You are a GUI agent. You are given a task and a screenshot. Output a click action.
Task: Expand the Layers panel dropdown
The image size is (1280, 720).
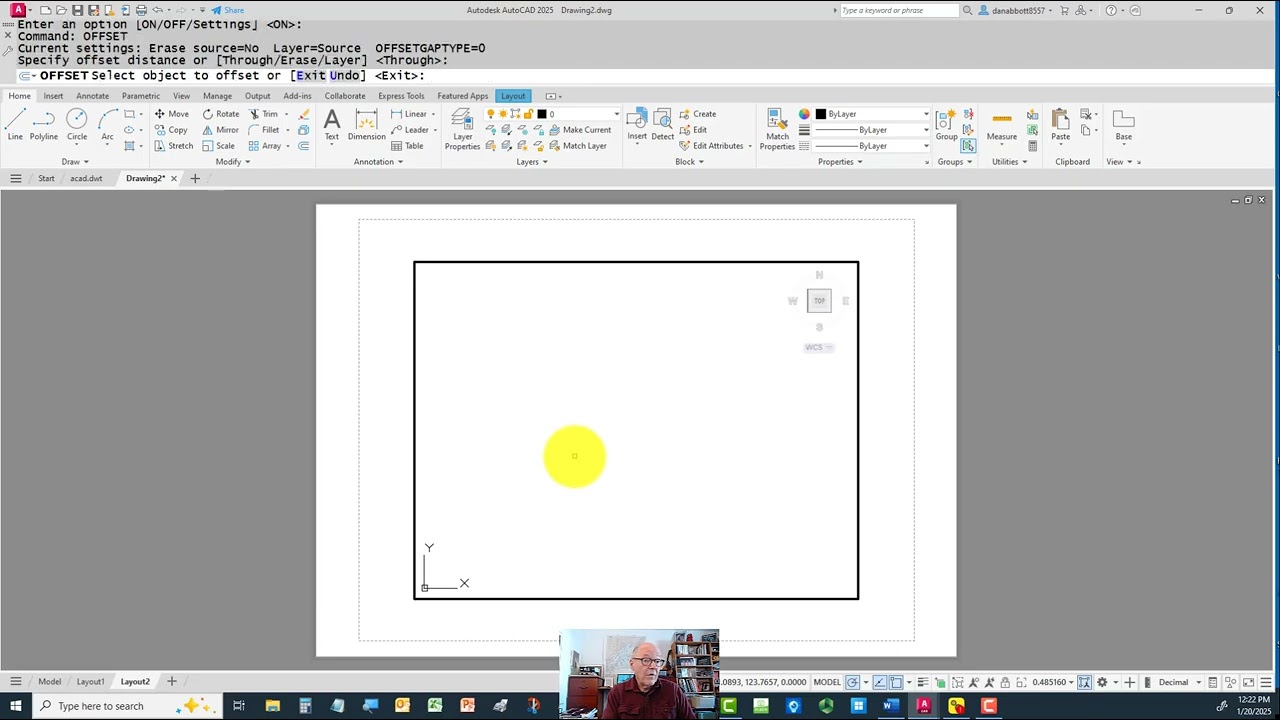tap(532, 162)
